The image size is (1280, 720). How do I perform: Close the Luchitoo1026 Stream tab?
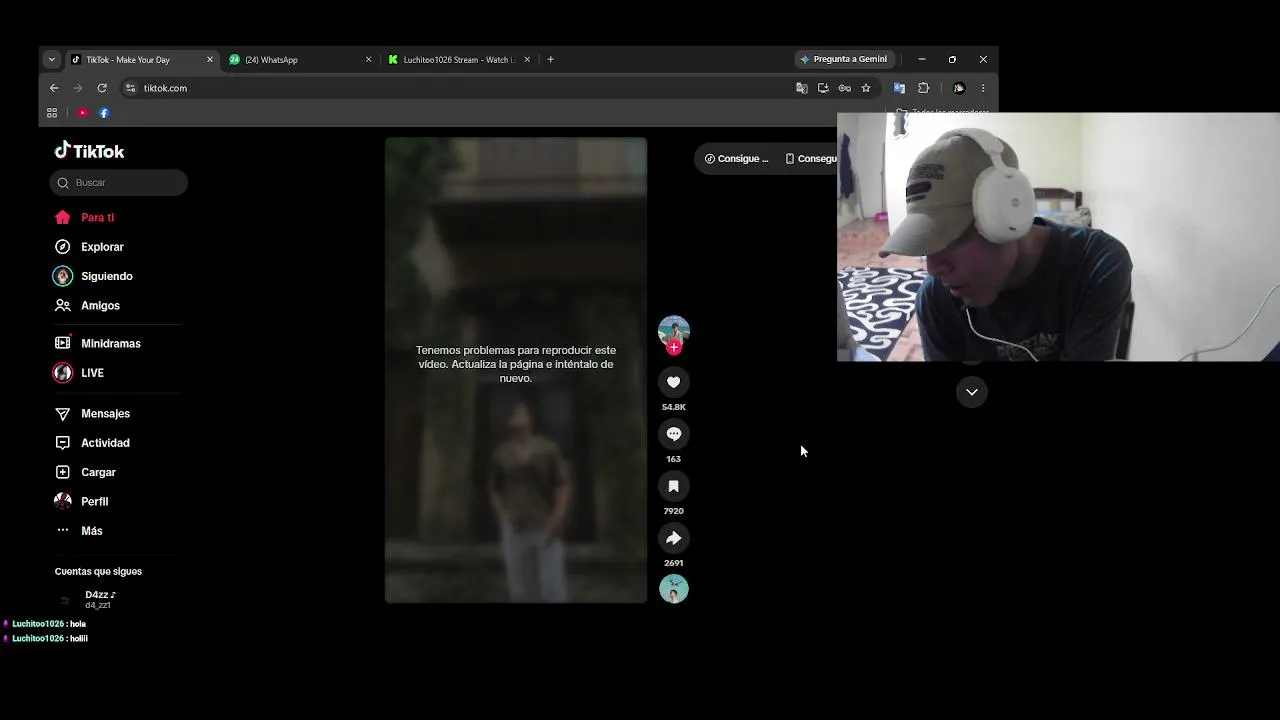(527, 60)
